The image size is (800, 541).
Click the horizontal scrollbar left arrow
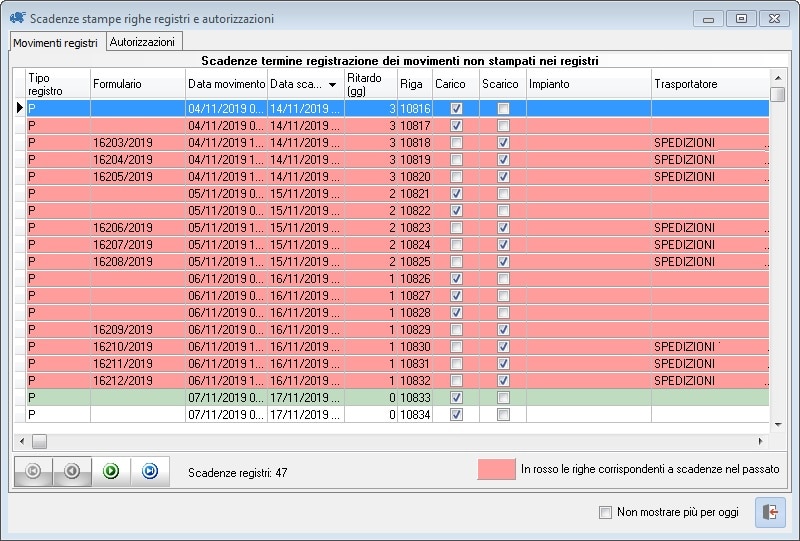[21, 441]
